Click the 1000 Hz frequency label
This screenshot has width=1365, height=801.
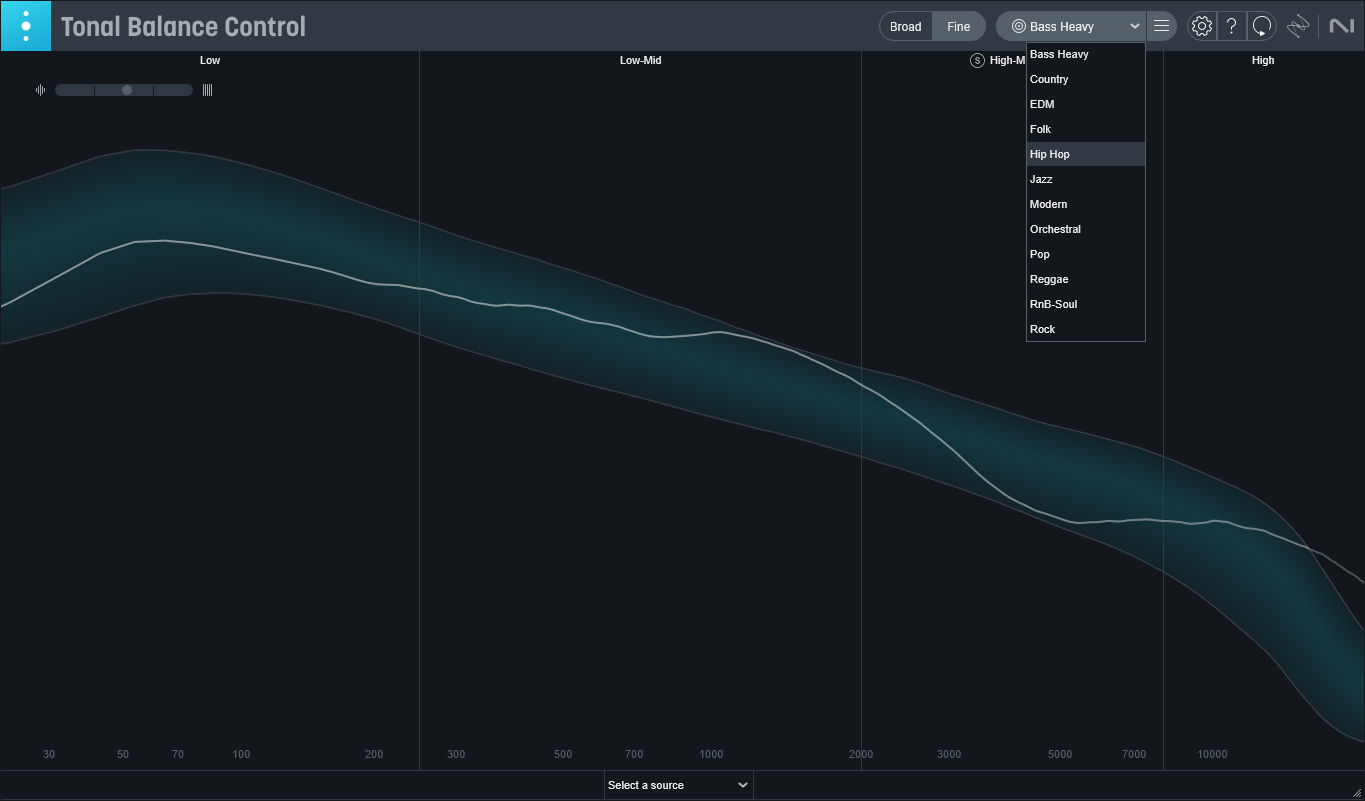(711, 754)
